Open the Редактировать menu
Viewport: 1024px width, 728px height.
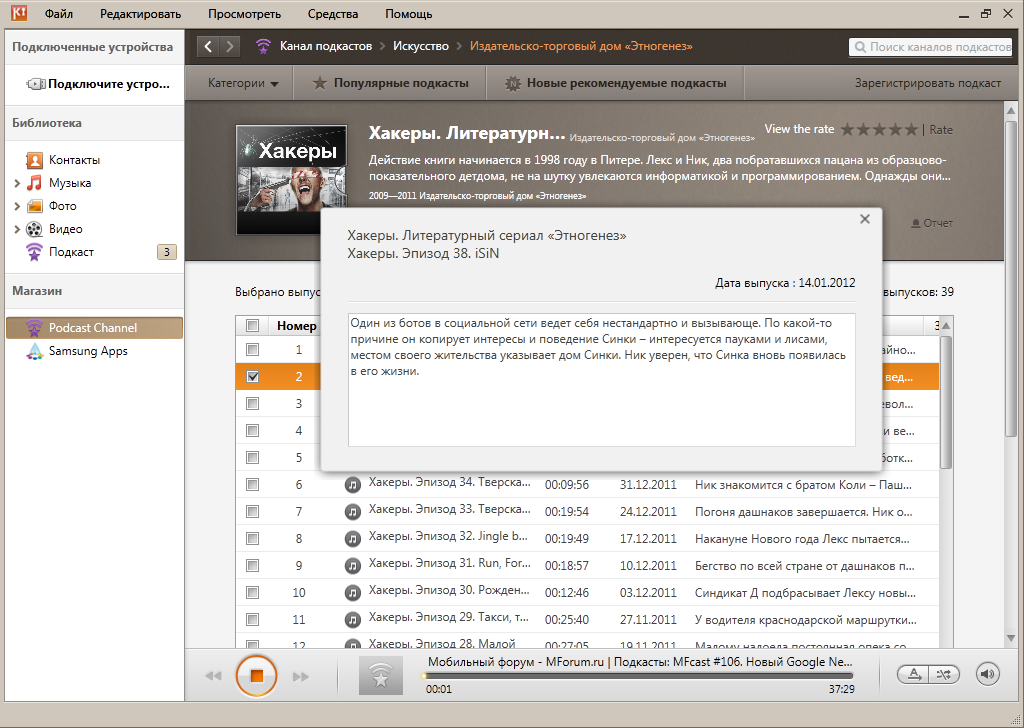pyautogui.click(x=140, y=14)
